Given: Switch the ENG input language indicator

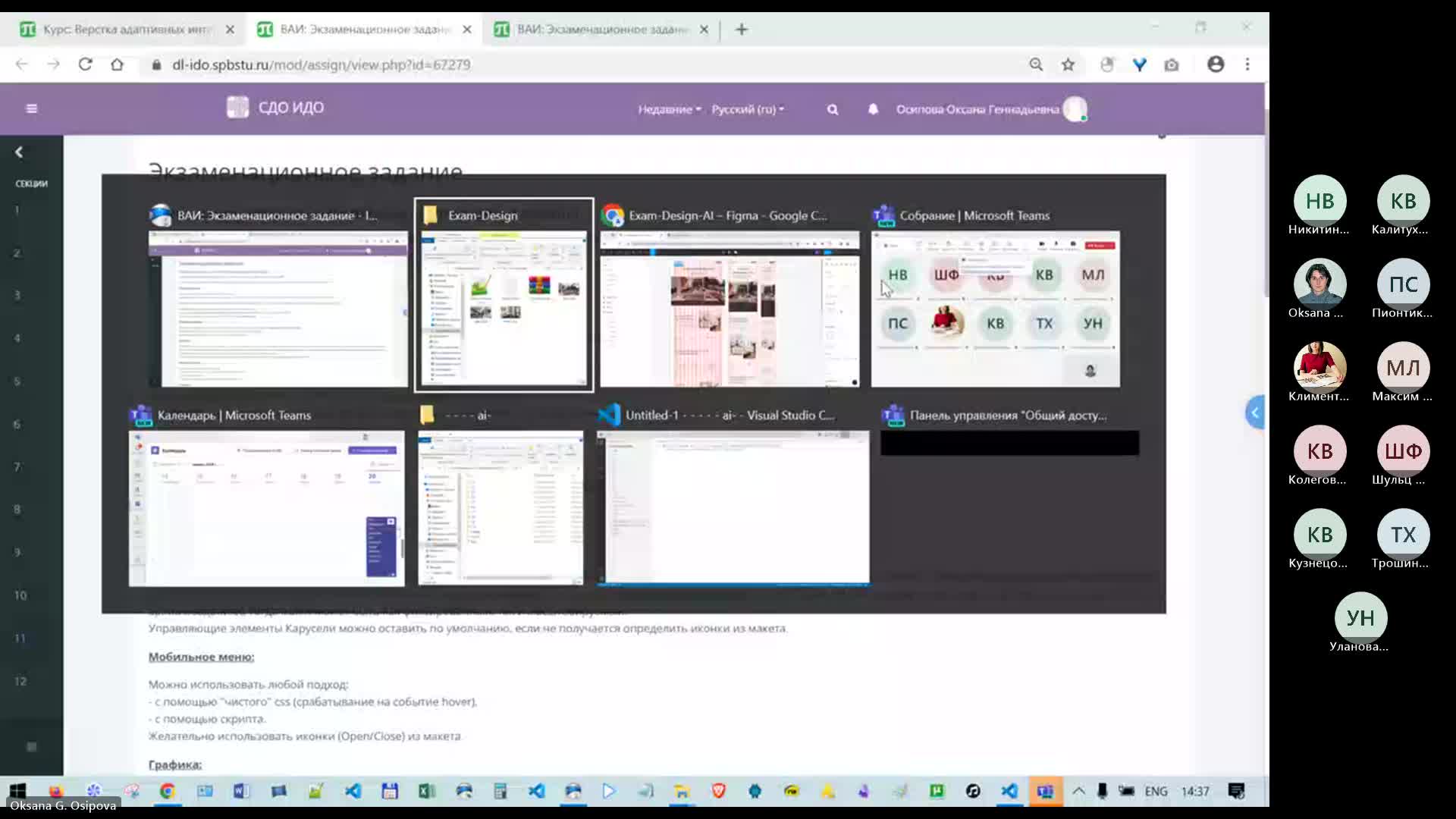Looking at the screenshot, I should click(1156, 791).
